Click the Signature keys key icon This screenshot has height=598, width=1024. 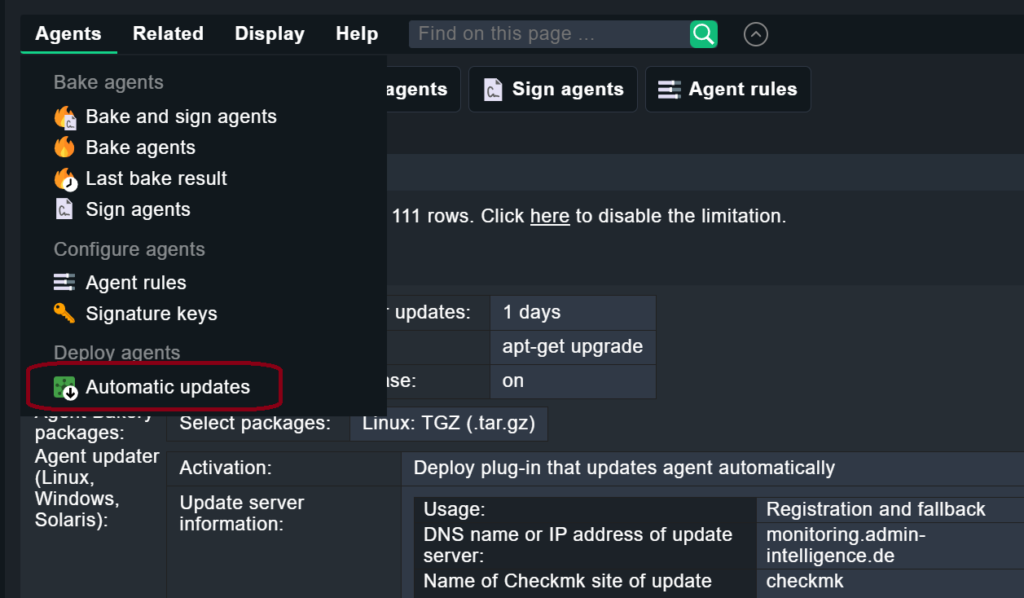tap(65, 314)
